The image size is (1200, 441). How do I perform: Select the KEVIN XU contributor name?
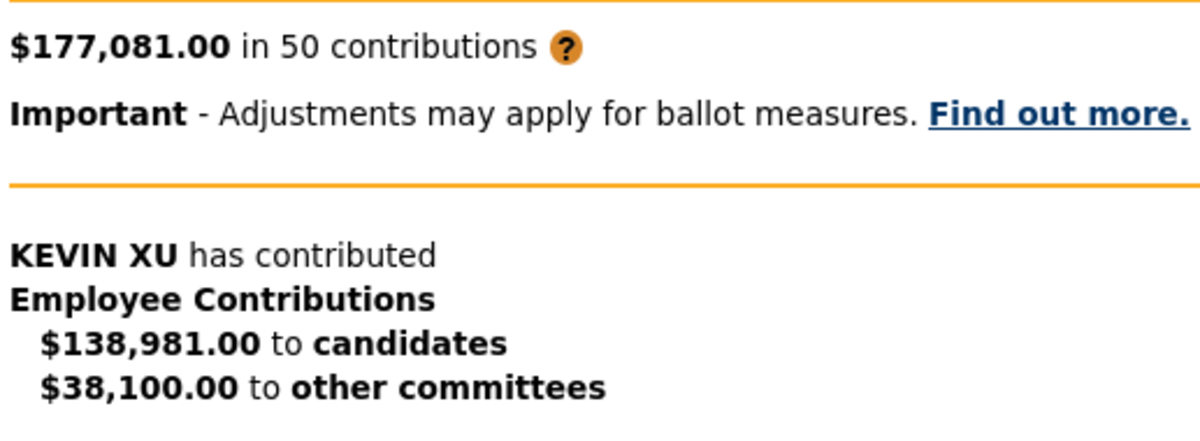93,256
